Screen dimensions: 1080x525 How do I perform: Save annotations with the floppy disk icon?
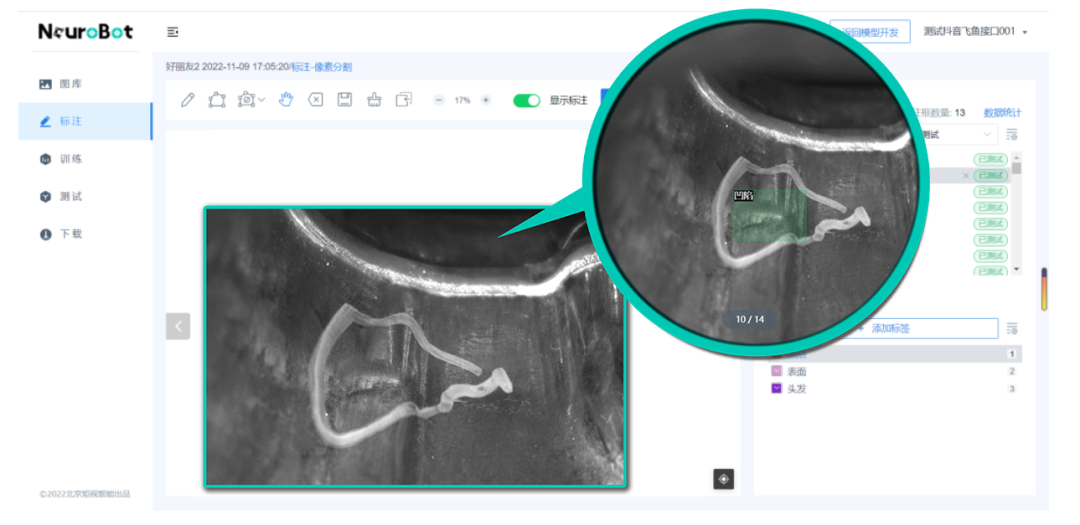pyautogui.click(x=344, y=100)
